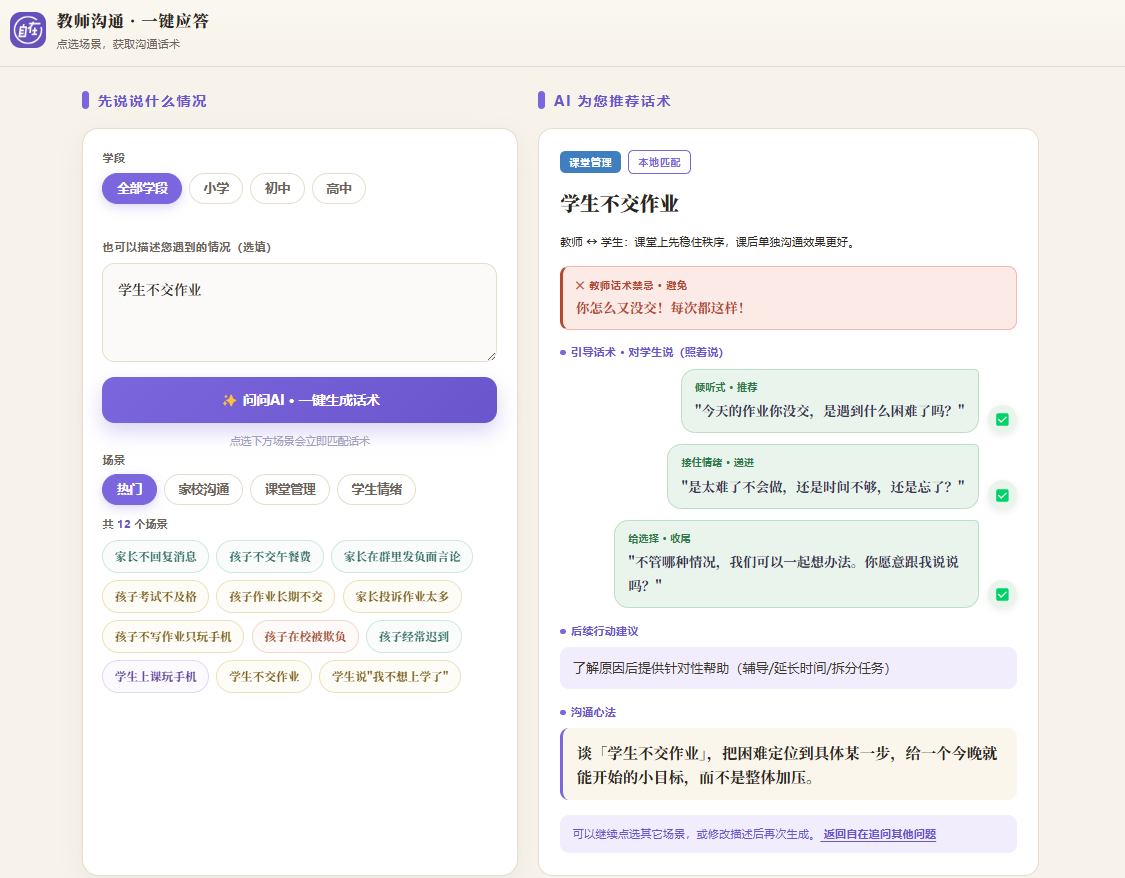Screen dimensions: 1125x878
Task: Select the 初中 grade filter
Action: point(278,189)
